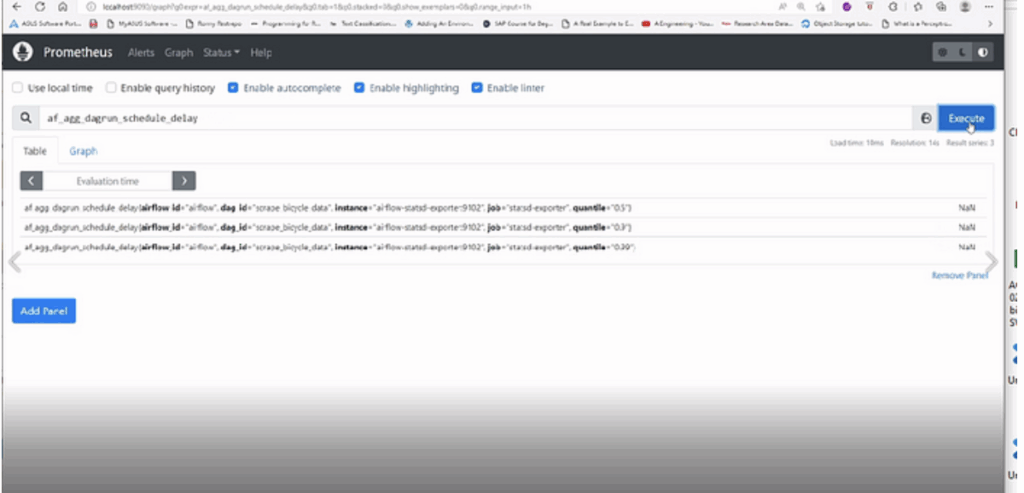Switch to the Graph tab in panel
The image size is (1024, 493).
83,151
